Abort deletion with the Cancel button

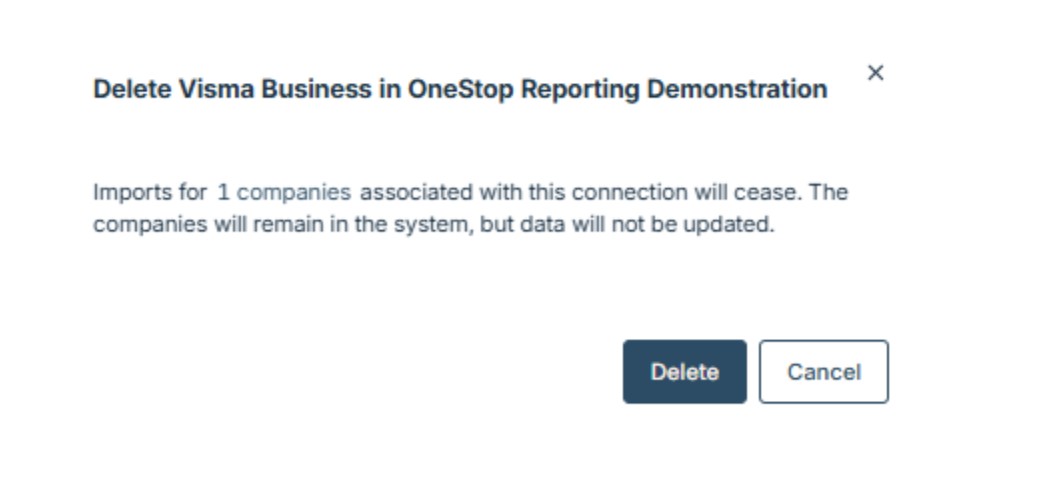pyautogui.click(x=823, y=372)
